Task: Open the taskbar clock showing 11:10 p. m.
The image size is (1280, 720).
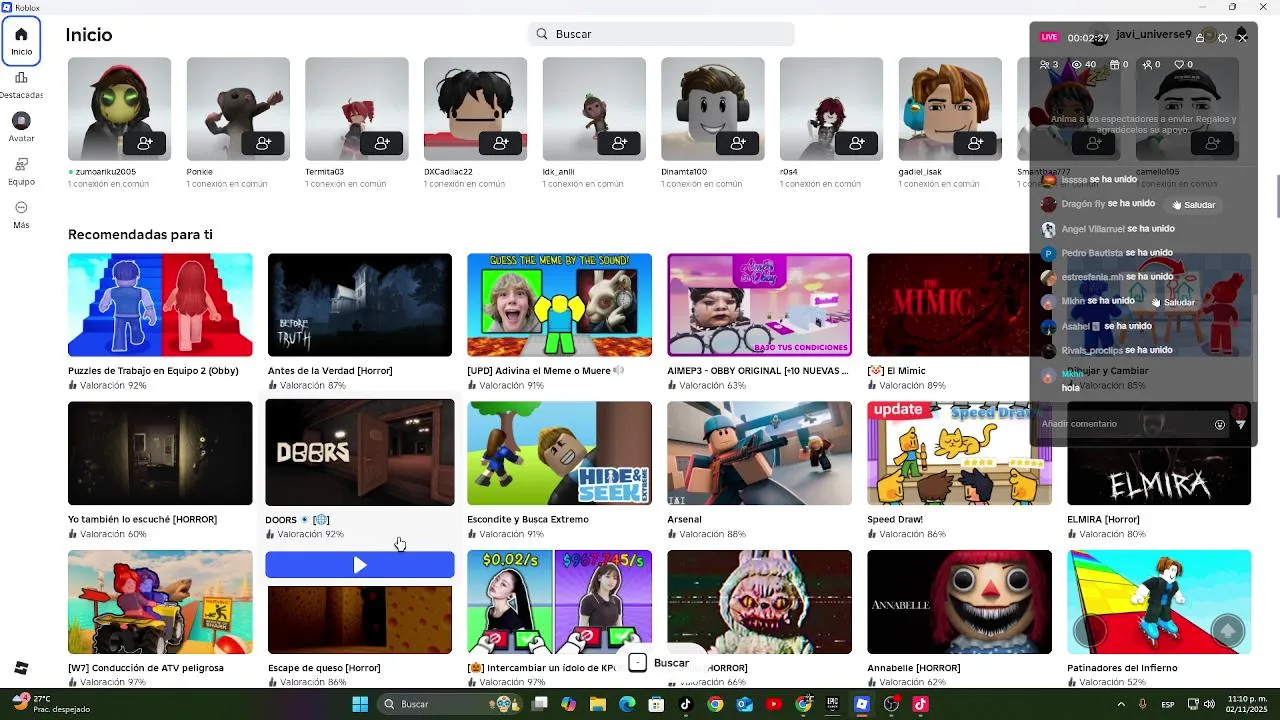Action: 1247,704
